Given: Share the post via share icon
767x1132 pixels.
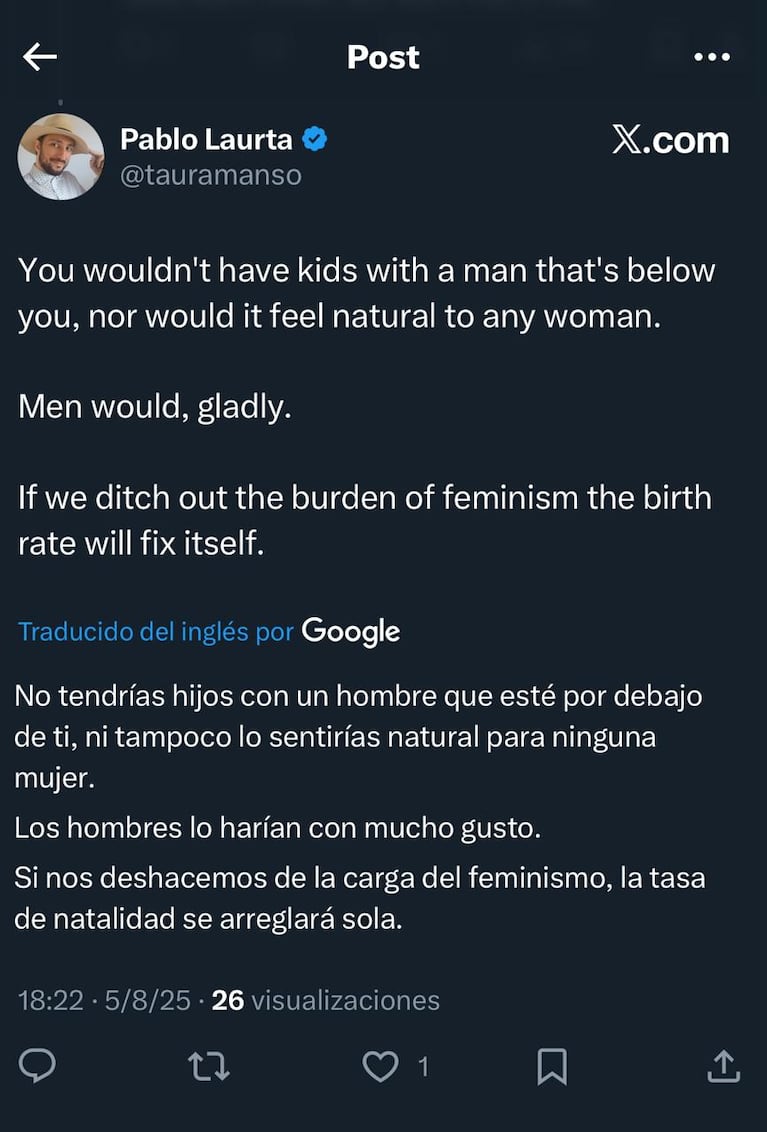Looking at the screenshot, I should pos(722,1066).
